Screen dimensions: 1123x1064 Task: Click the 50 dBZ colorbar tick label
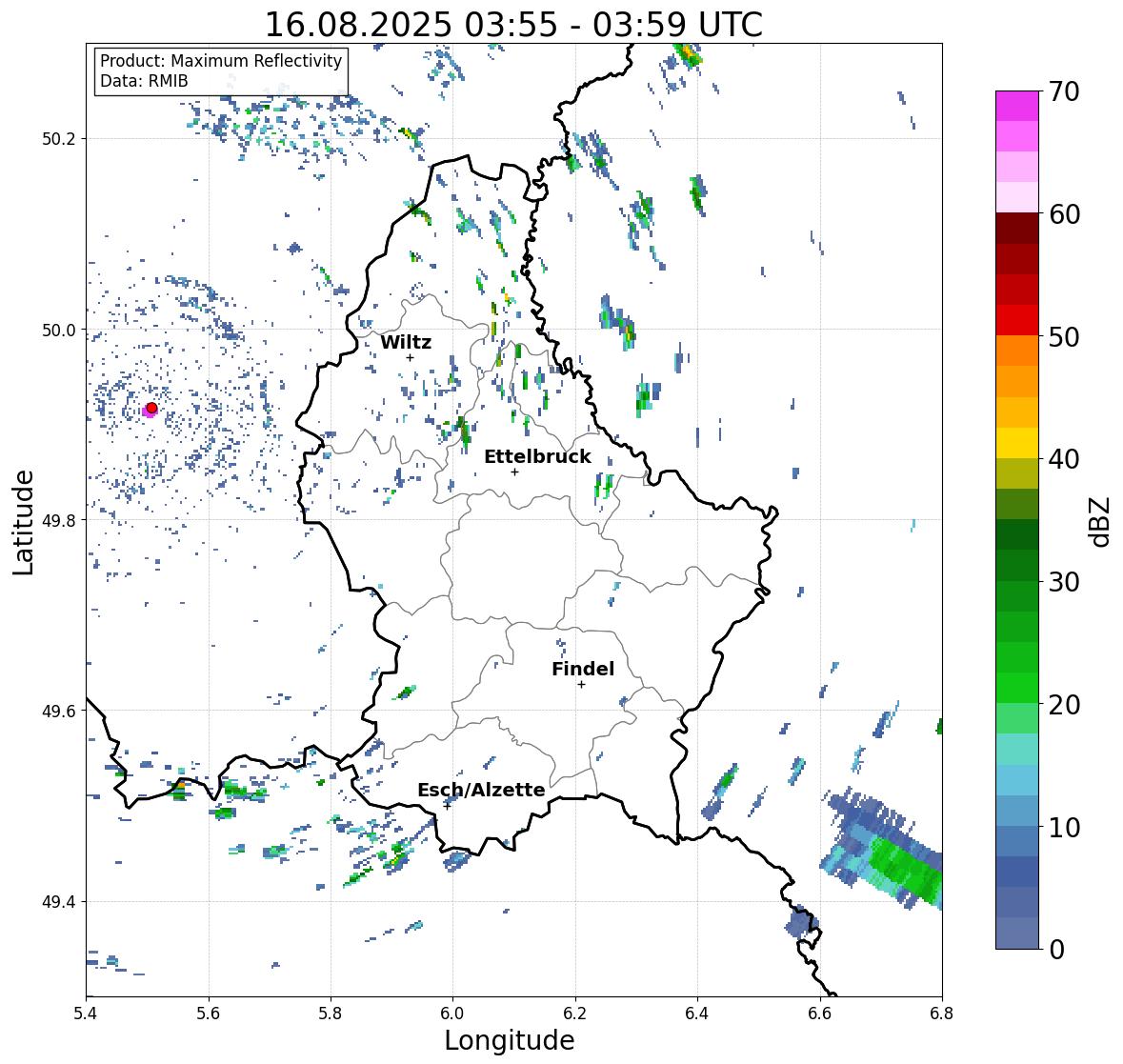[1064, 336]
